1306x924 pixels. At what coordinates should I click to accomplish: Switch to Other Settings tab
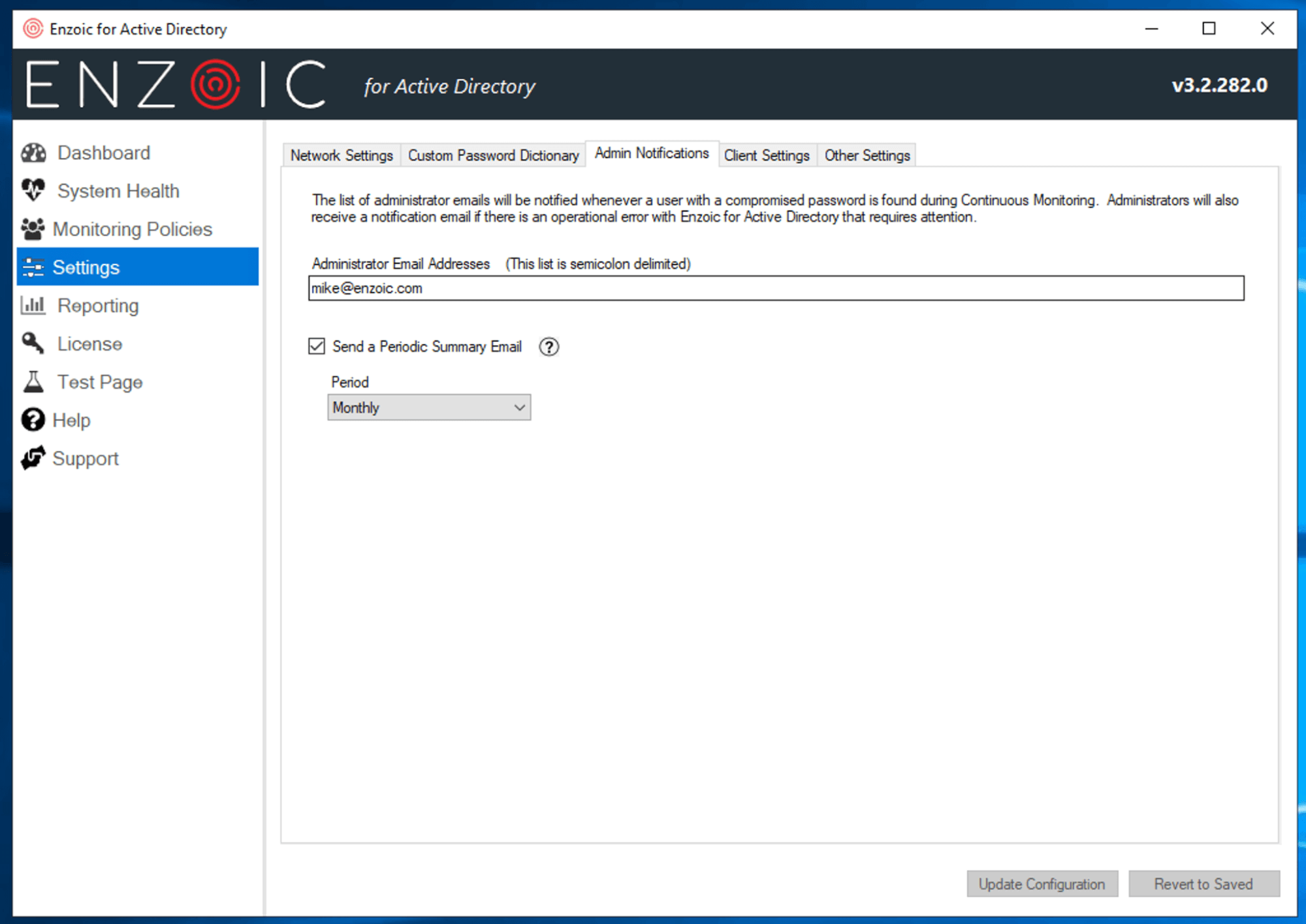pos(867,155)
